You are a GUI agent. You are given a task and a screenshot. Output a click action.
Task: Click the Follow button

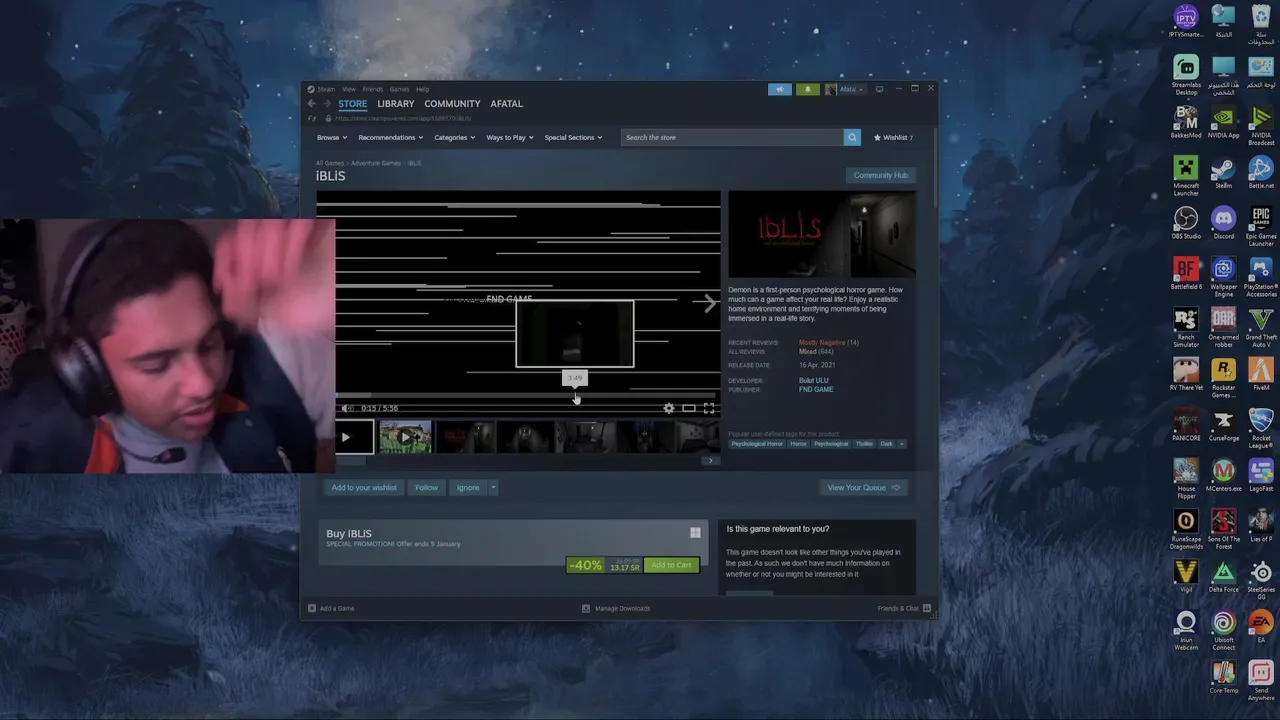(427, 488)
